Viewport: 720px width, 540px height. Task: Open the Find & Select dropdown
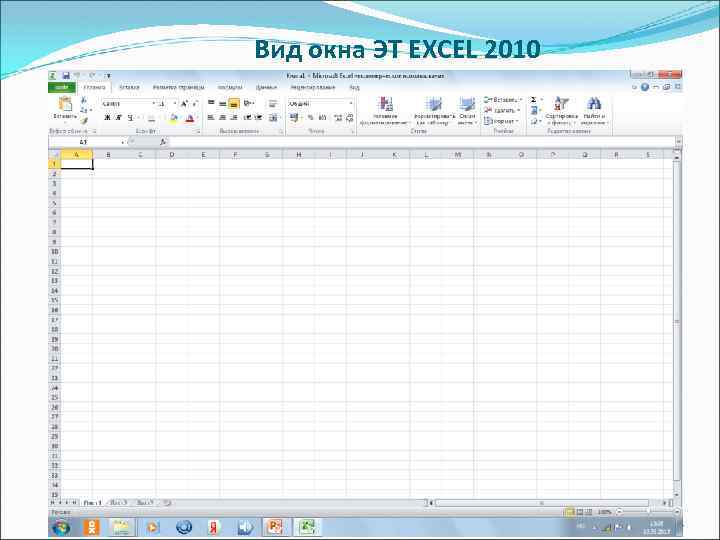pos(594,111)
